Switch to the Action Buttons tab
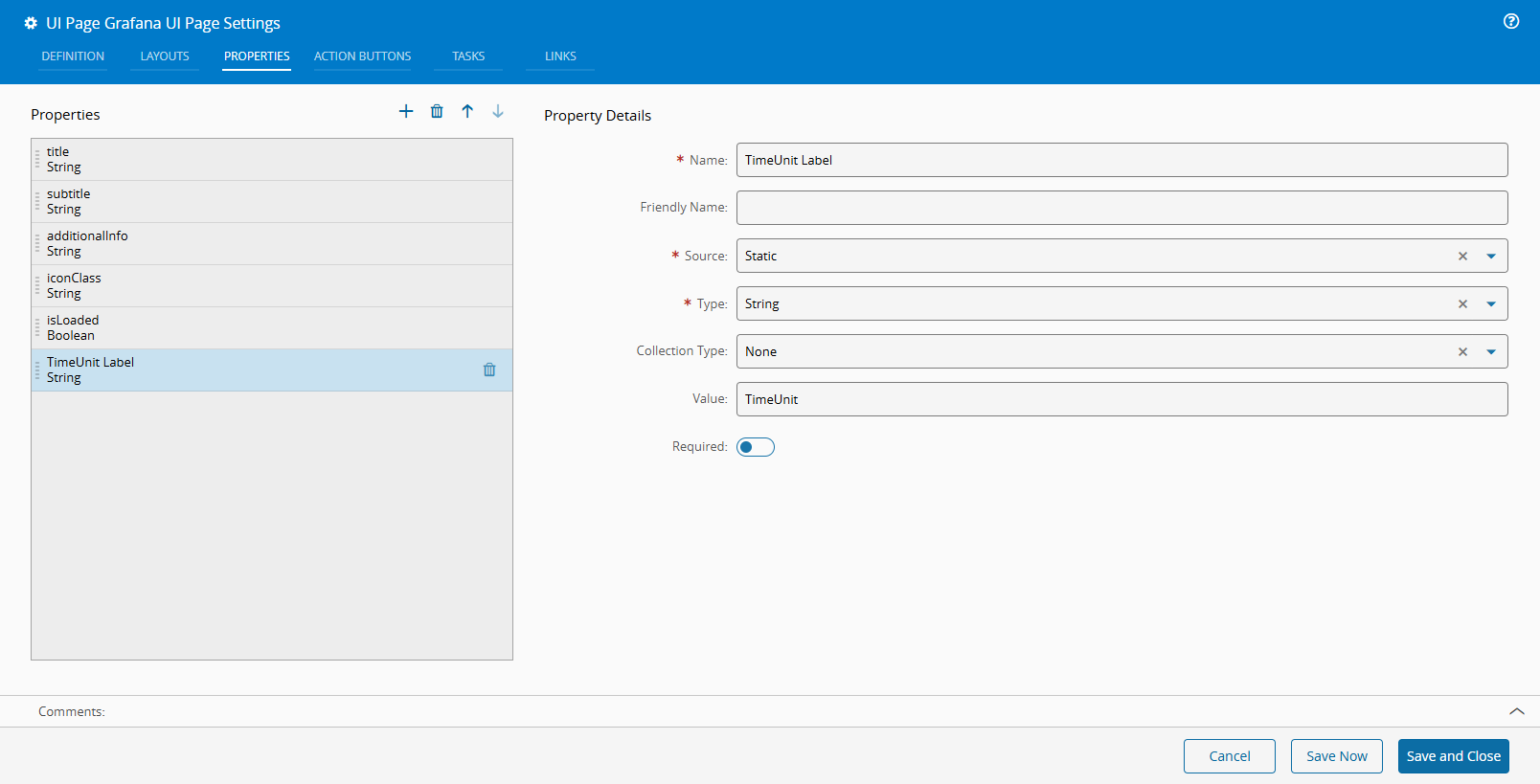The height and width of the screenshot is (784, 1540). pyautogui.click(x=362, y=56)
